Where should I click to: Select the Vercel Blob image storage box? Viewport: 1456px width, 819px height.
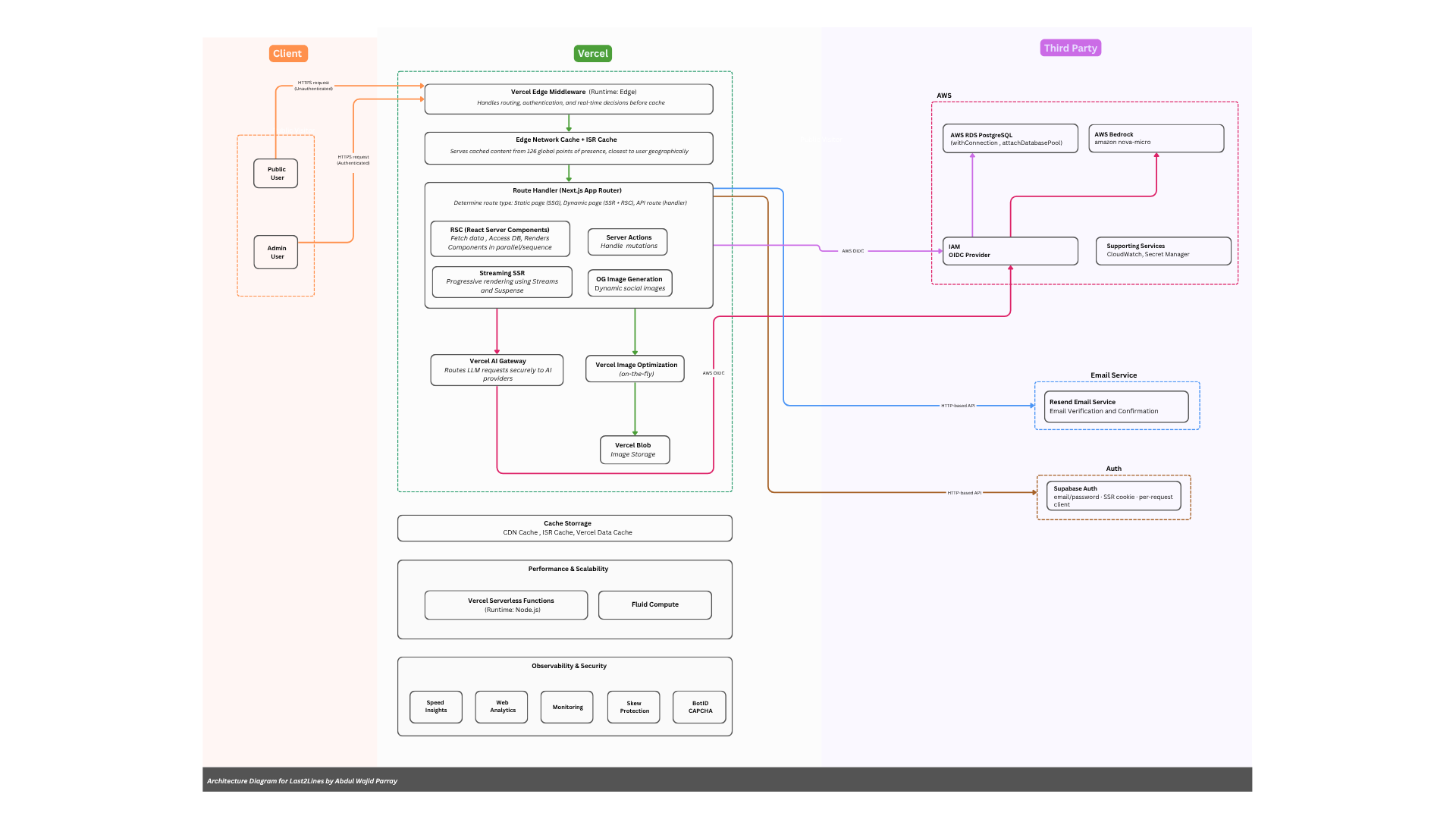(635, 450)
